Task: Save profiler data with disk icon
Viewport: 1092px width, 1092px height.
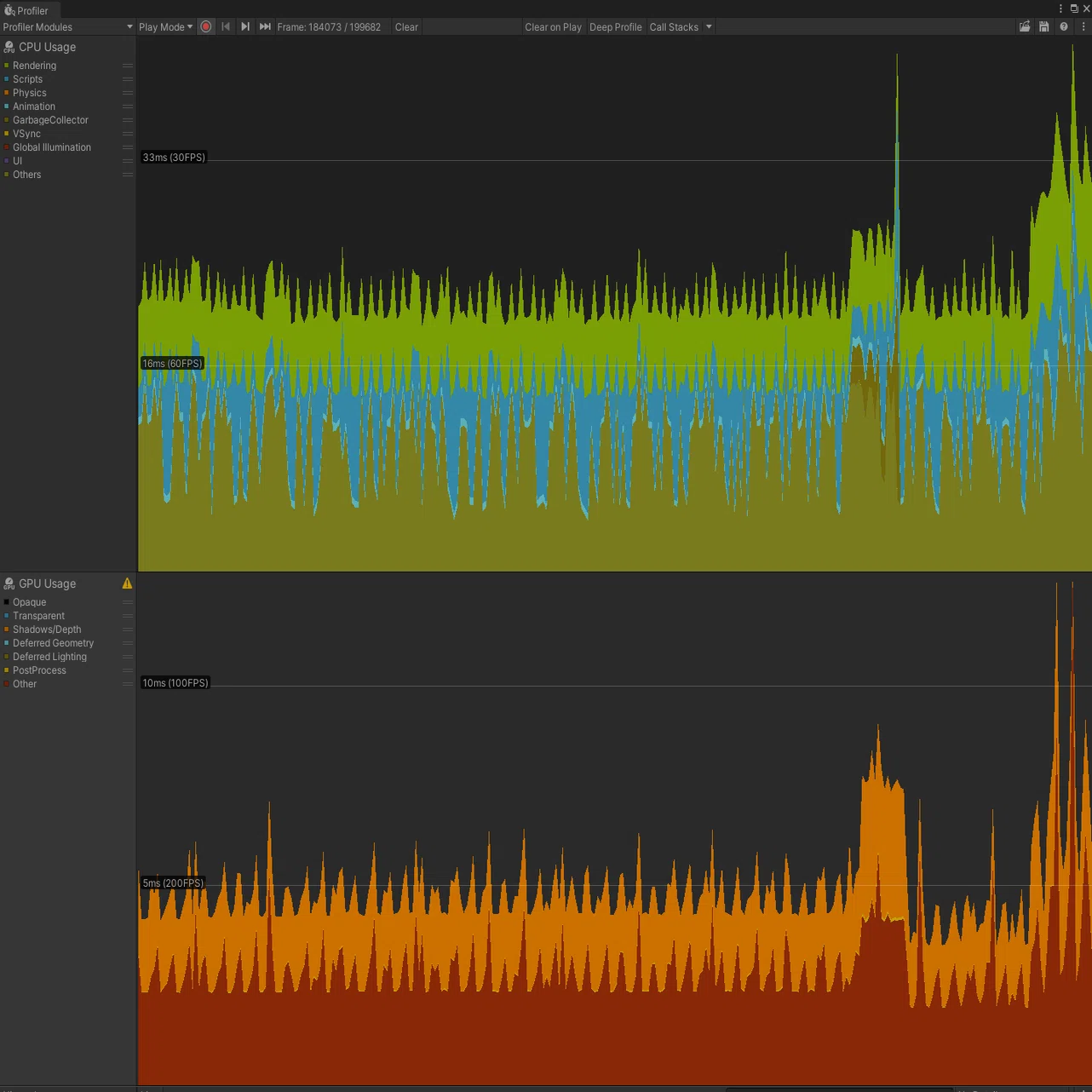Action: click(1044, 27)
